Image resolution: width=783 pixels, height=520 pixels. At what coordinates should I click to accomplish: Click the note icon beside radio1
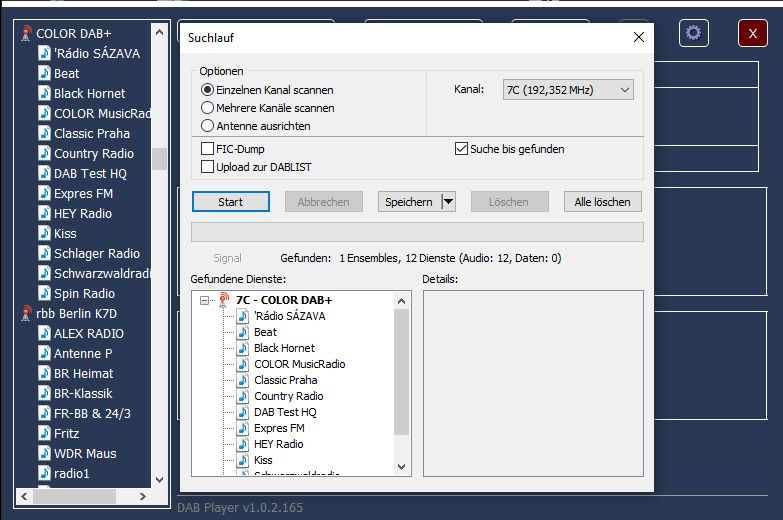44,473
